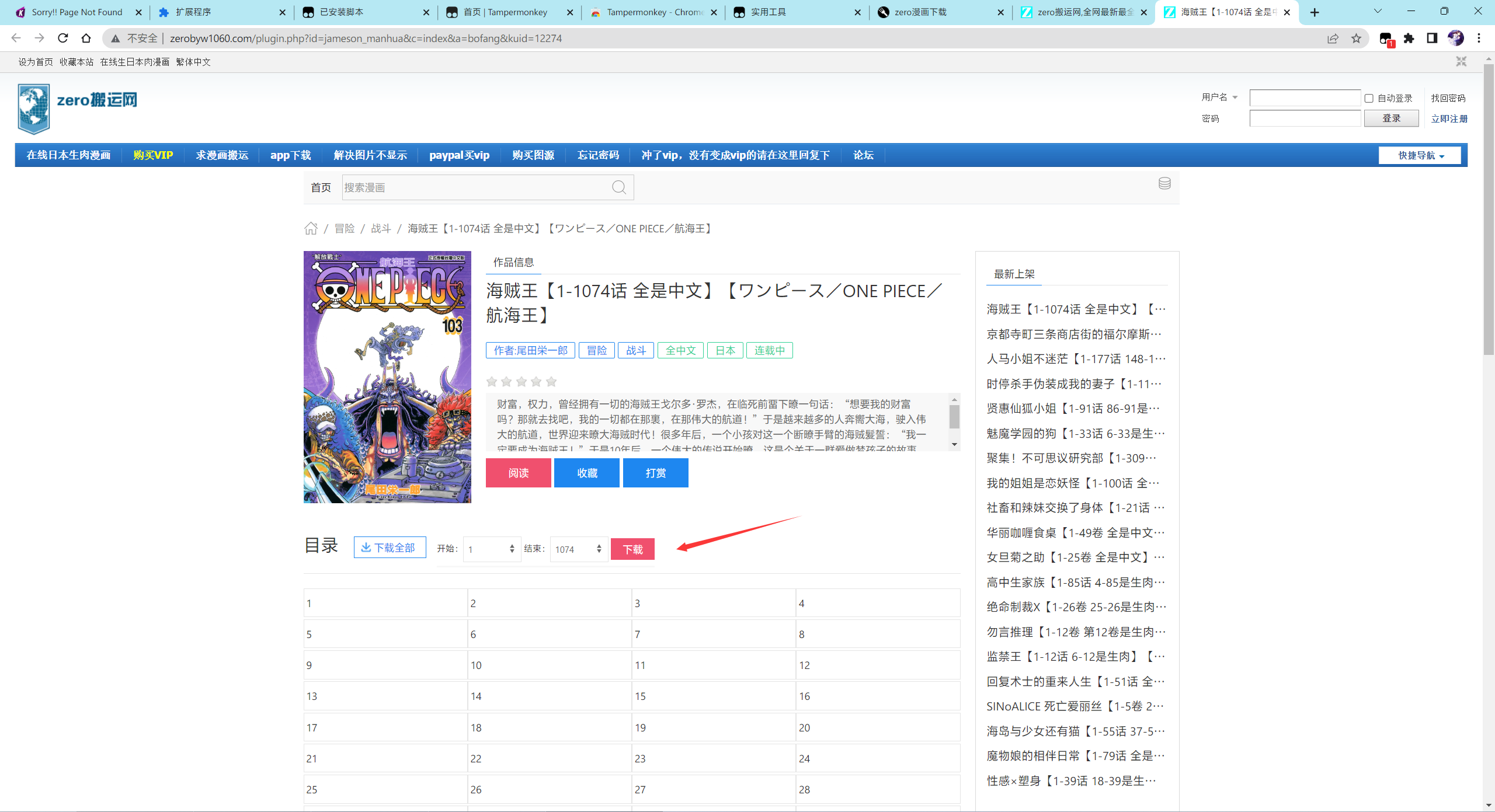Close the zero漫画下载 tab
Image resolution: width=1495 pixels, height=812 pixels.
tap(1000, 12)
